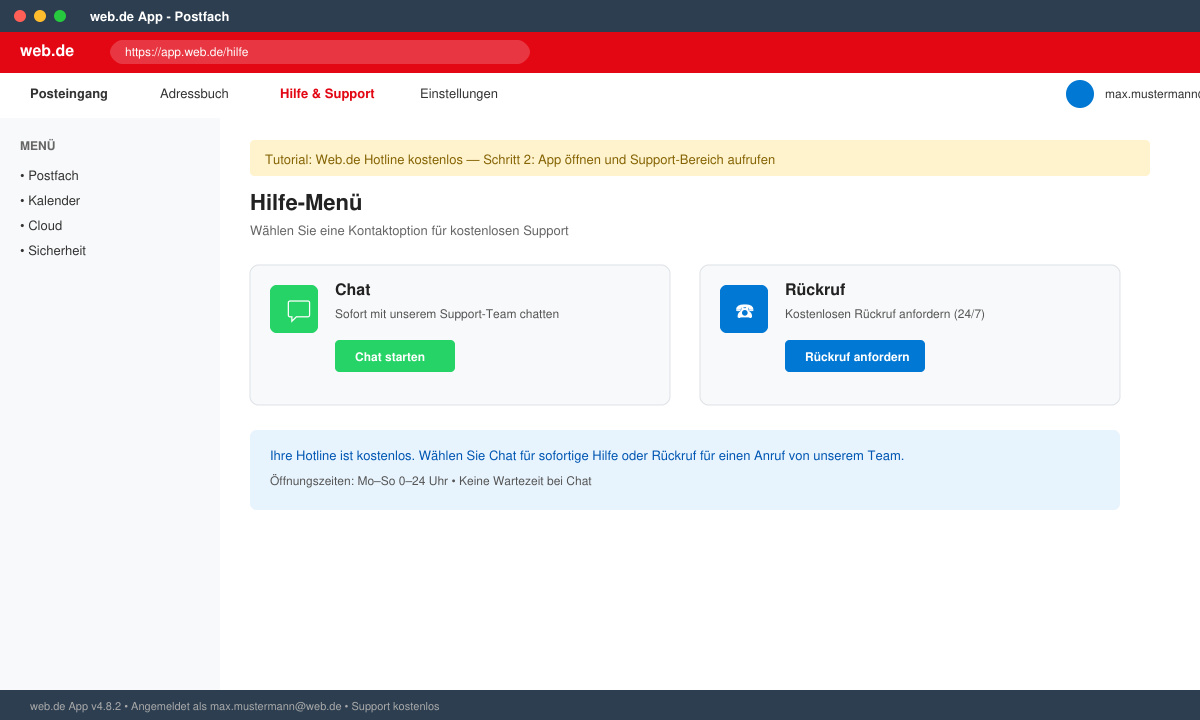Click the MENÜ sidebar header
Screen dimensions: 1200x720
point(38,146)
